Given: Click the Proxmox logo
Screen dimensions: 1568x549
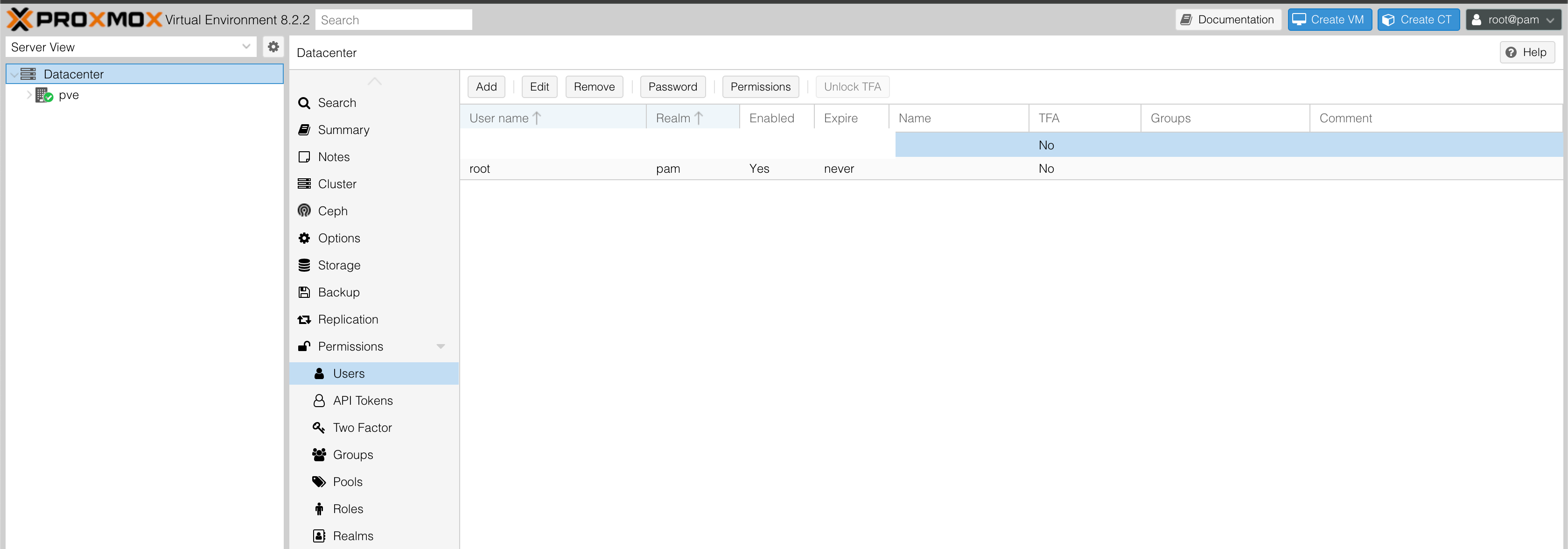Looking at the screenshot, I should click(x=84, y=20).
